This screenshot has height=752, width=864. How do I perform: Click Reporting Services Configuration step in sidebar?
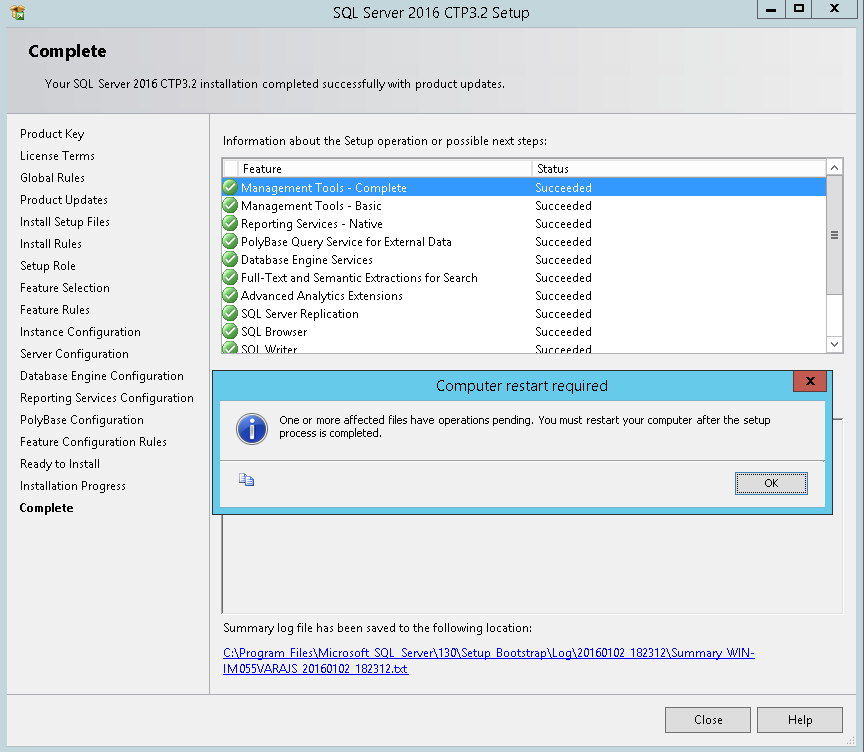tap(107, 398)
